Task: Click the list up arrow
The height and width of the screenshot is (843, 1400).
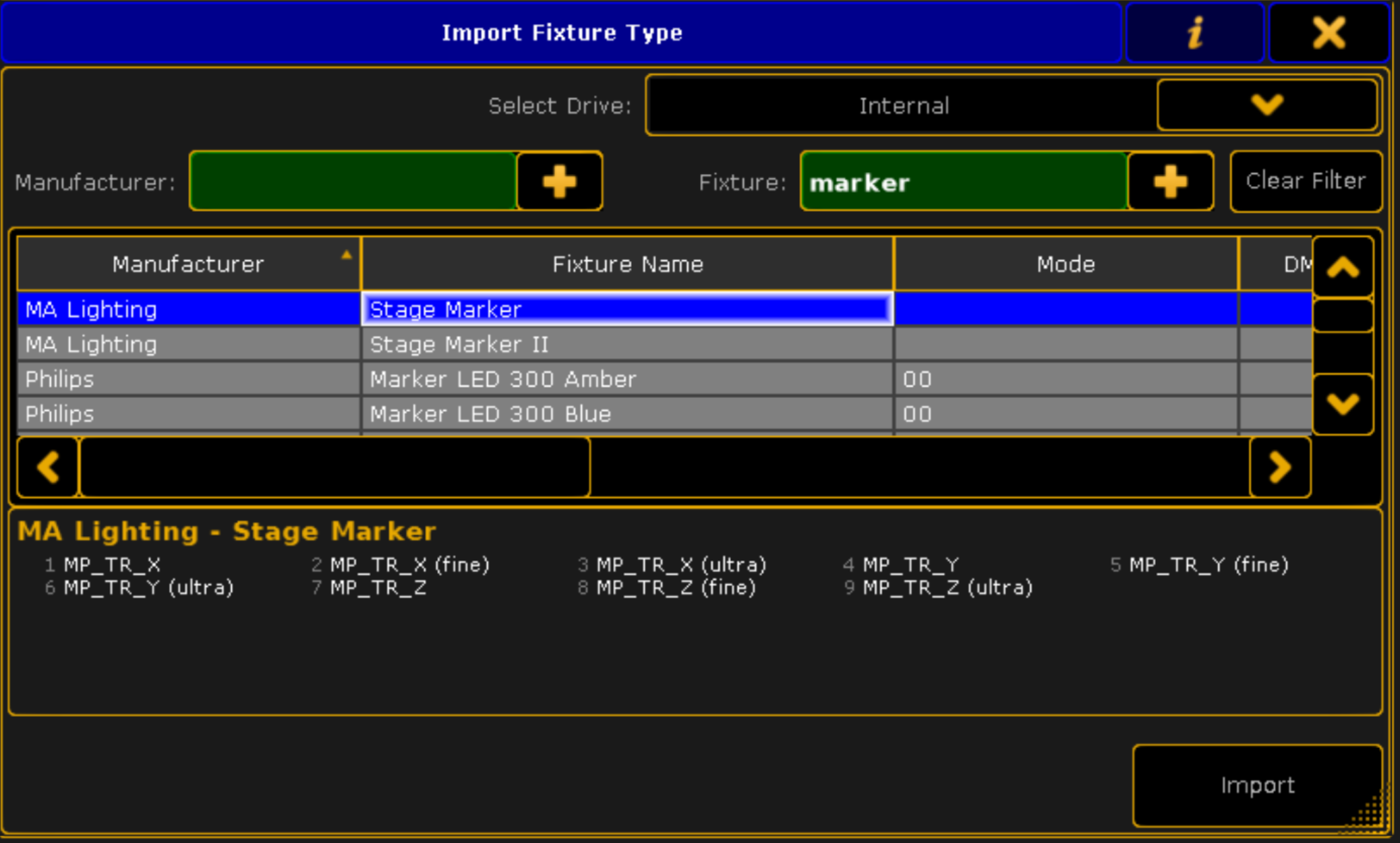Action: [x=1343, y=268]
